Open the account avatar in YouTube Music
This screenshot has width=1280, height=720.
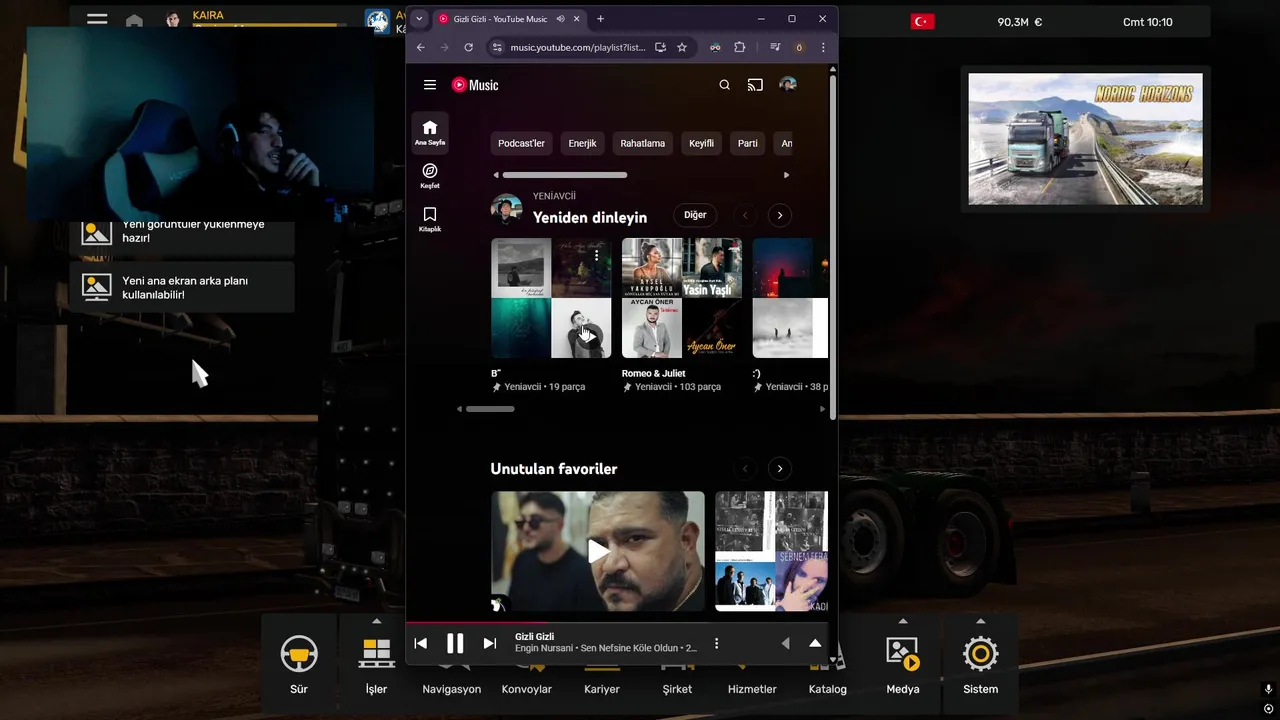click(788, 85)
